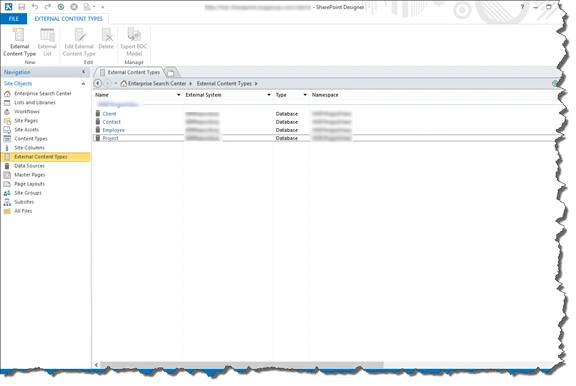Viewport: 576px width, 386px height.
Task: Open Subsites in navigation pane
Action: pos(24,202)
